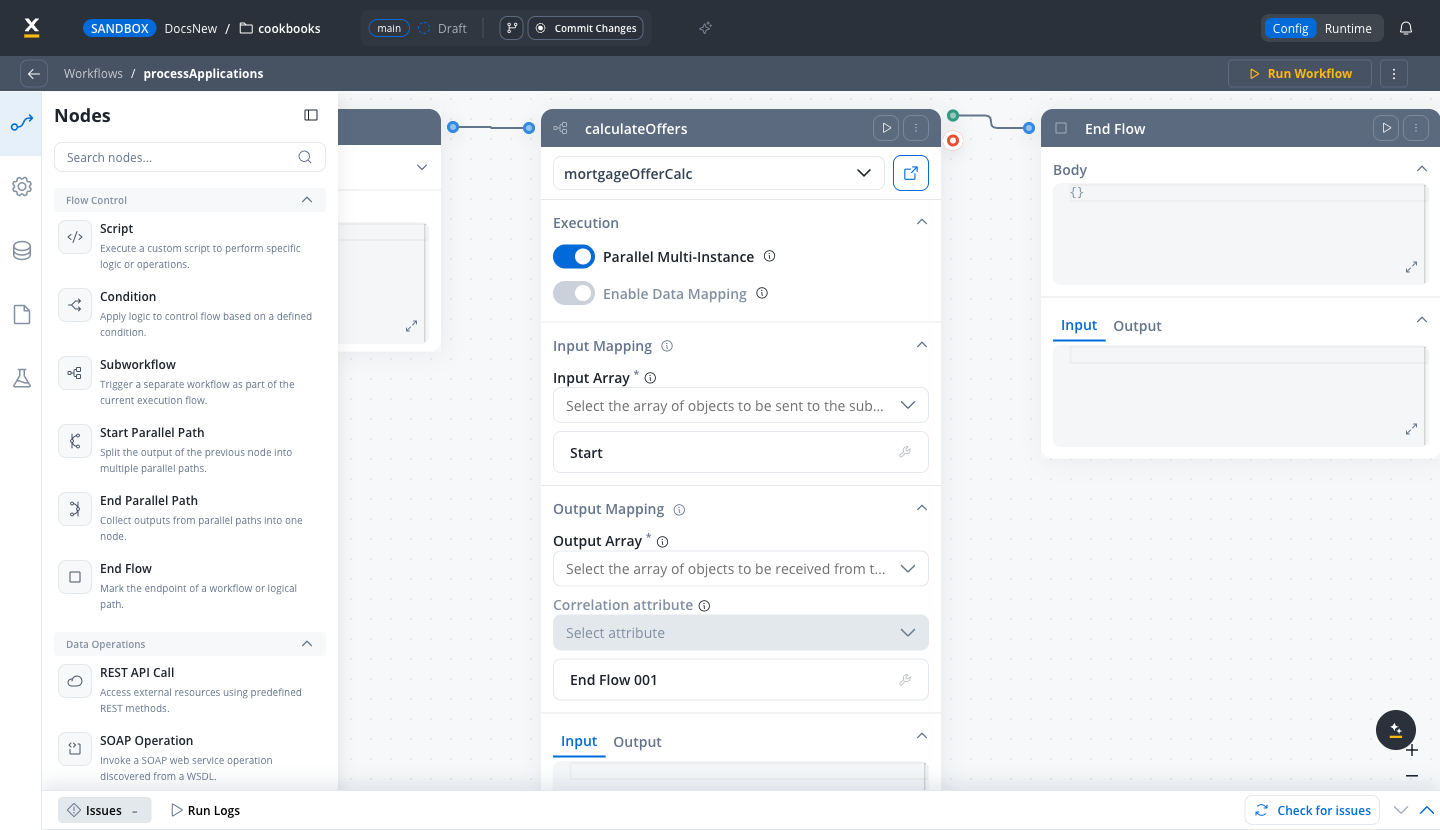
Task: Open notifications bell in top bar
Action: click(1406, 28)
